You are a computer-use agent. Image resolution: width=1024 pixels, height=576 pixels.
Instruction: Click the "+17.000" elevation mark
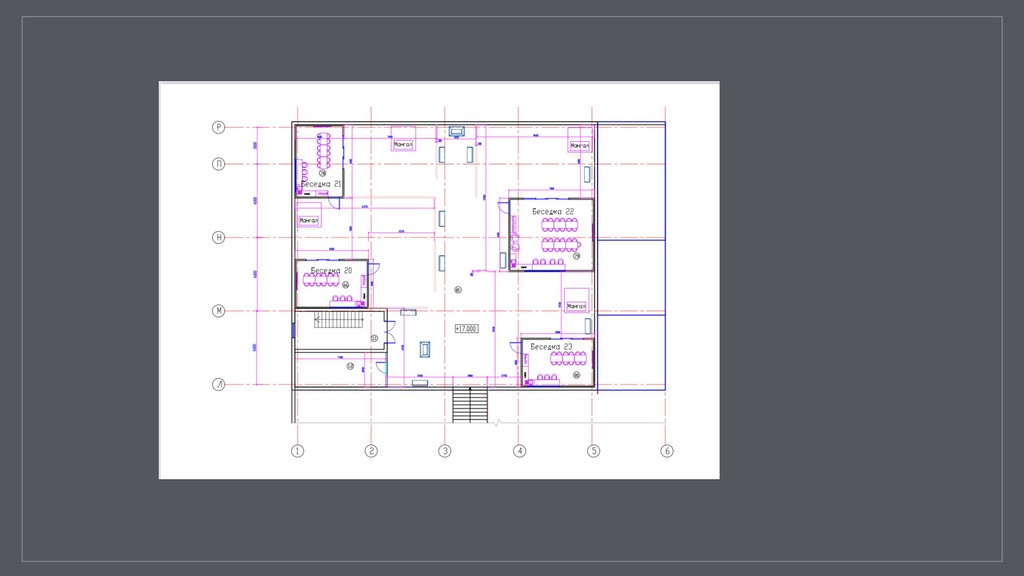click(x=466, y=328)
